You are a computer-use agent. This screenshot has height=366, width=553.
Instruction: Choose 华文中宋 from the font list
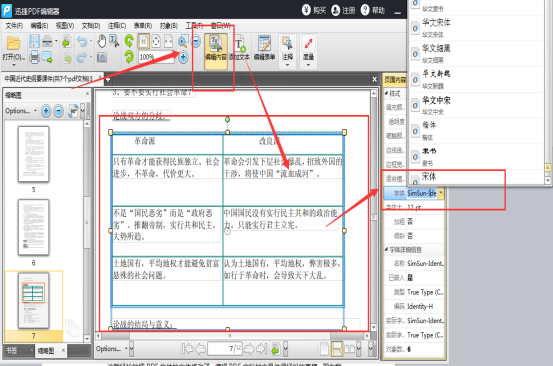(477, 105)
